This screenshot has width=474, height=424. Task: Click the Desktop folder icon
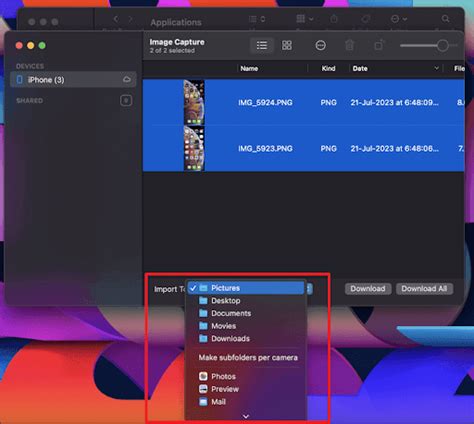(x=203, y=301)
